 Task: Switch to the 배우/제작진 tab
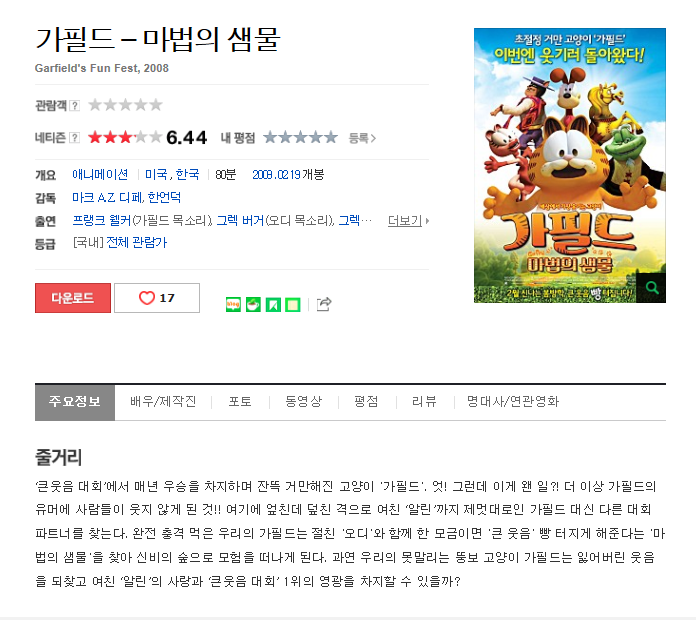tap(163, 402)
